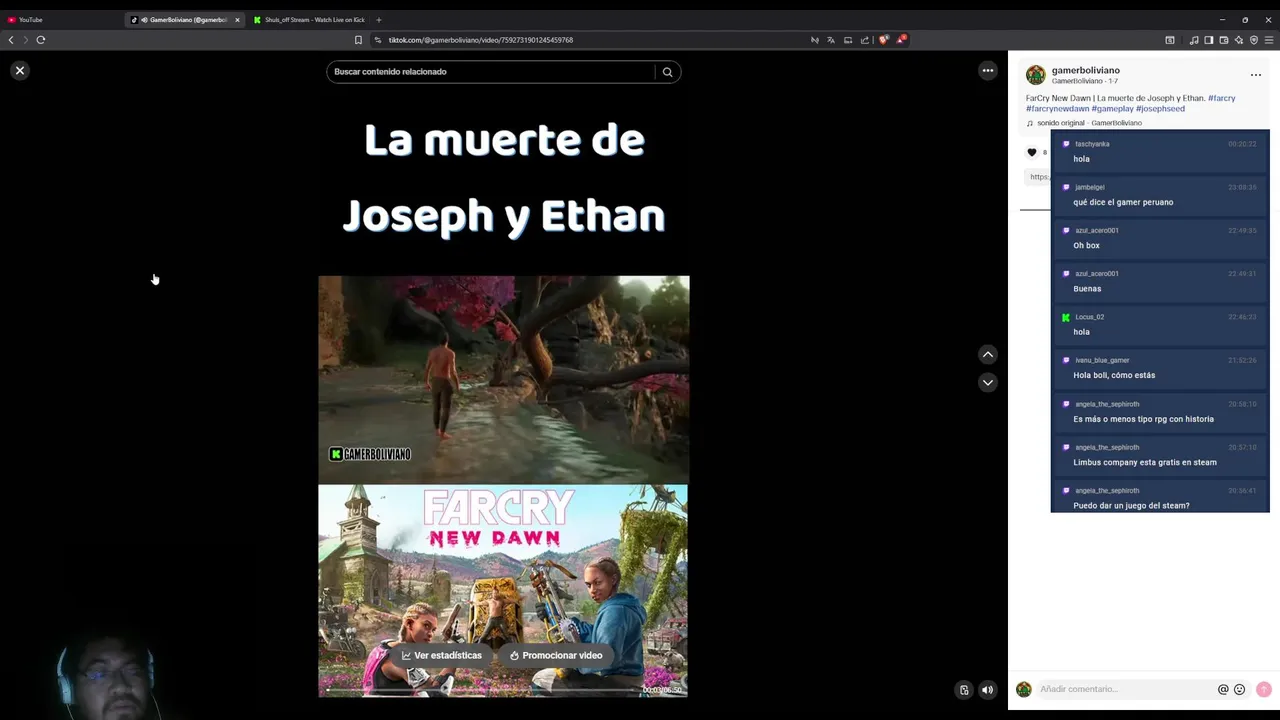1280x720 pixels.
Task: Open the Leo AI sparkle icon
Action: click(x=1238, y=40)
